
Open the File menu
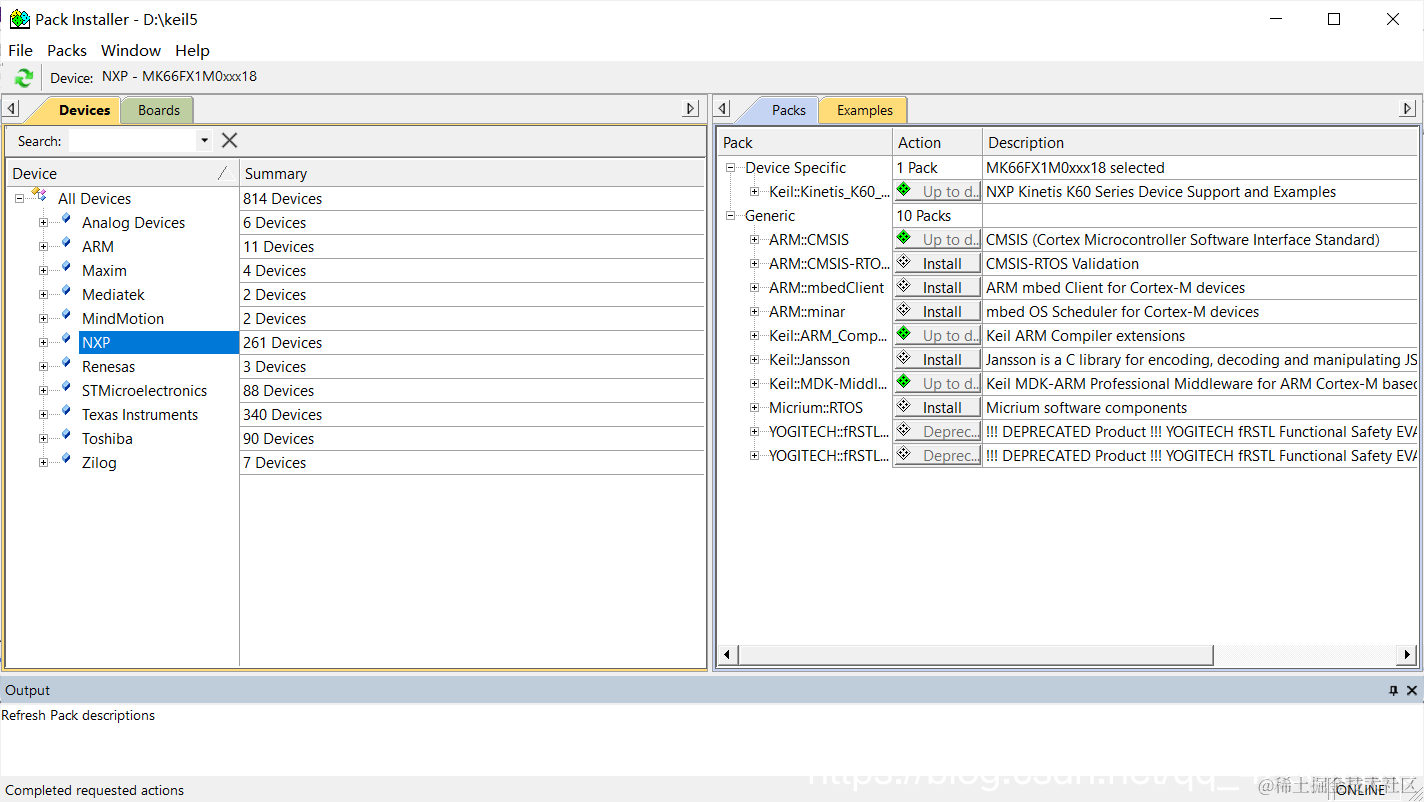pos(20,50)
